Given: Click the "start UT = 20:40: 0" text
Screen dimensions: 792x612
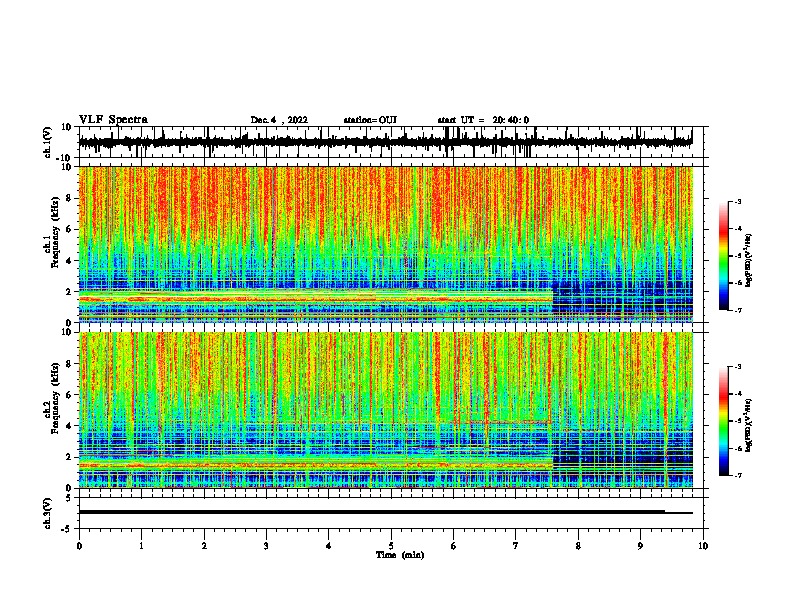Looking at the screenshot, I should pyautogui.click(x=483, y=120).
